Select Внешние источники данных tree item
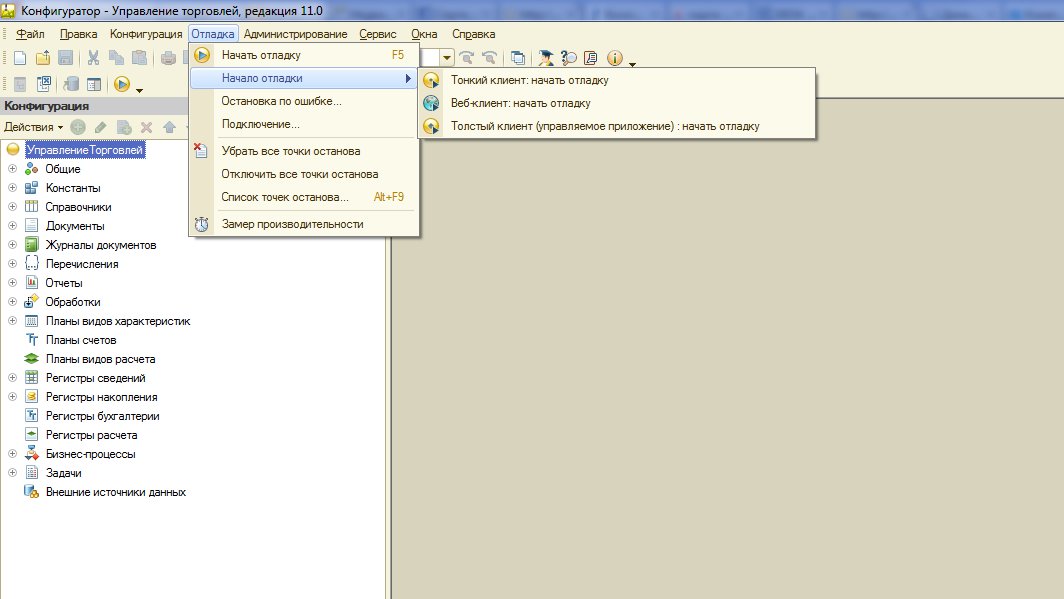The height and width of the screenshot is (599, 1064). point(115,492)
